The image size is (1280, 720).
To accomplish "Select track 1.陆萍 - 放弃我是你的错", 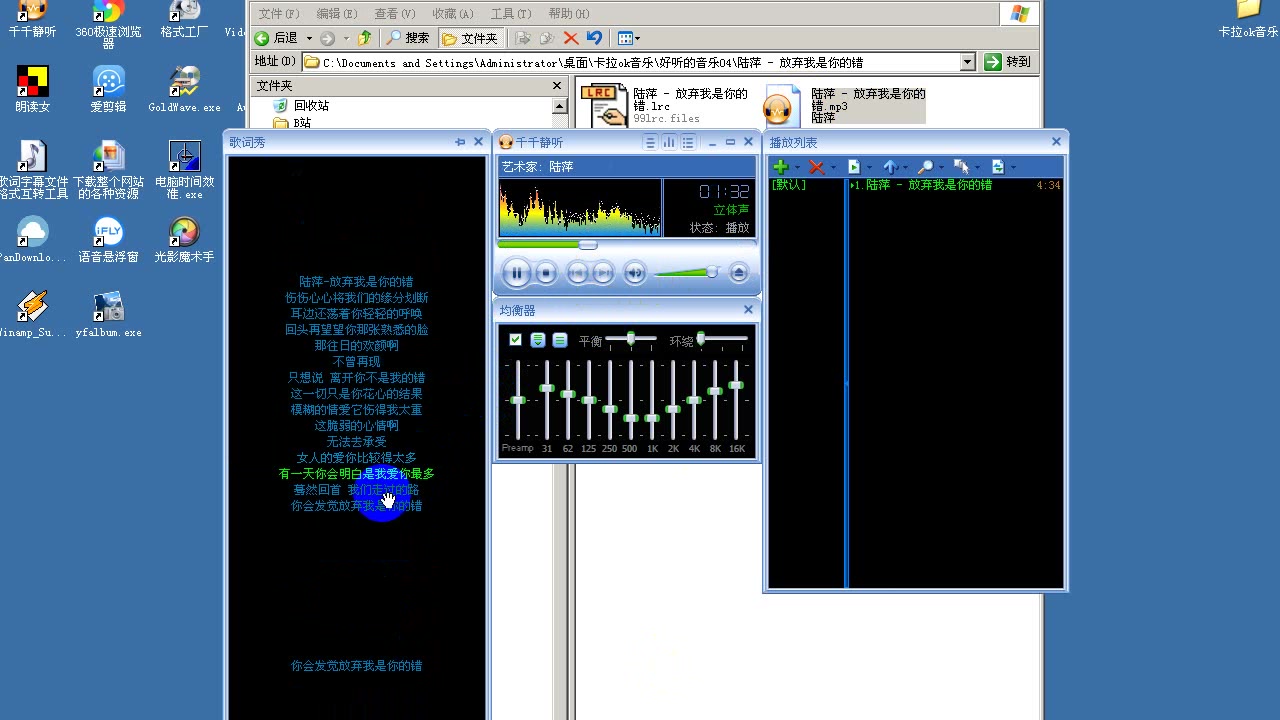I will 956,185.
